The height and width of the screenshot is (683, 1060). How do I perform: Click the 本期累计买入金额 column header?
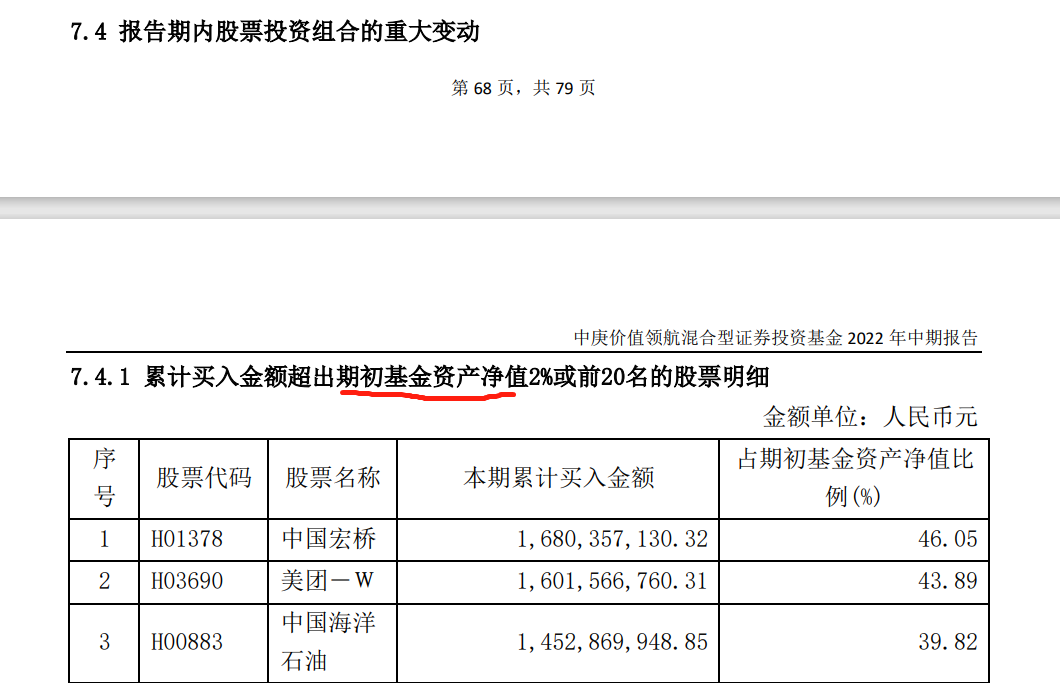[558, 477]
